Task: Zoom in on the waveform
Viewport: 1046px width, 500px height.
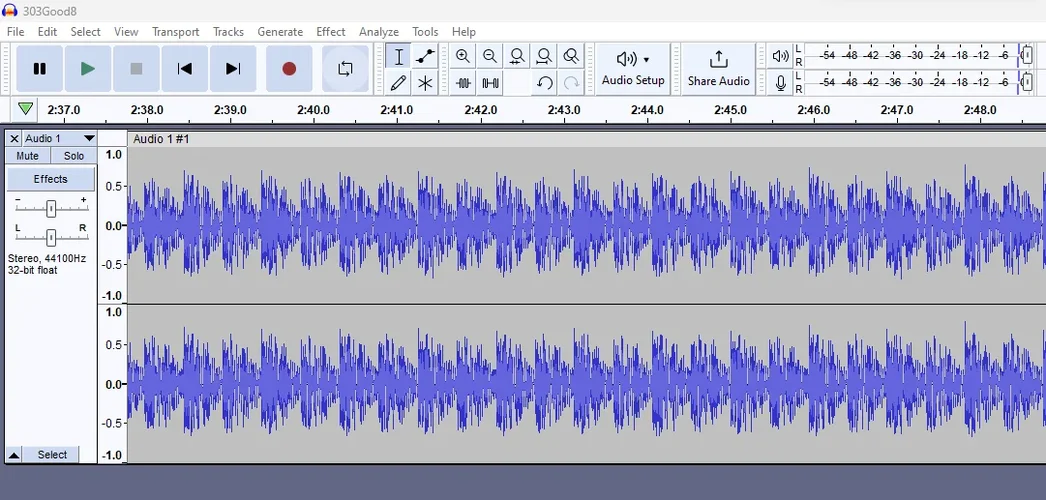Action: pos(463,57)
